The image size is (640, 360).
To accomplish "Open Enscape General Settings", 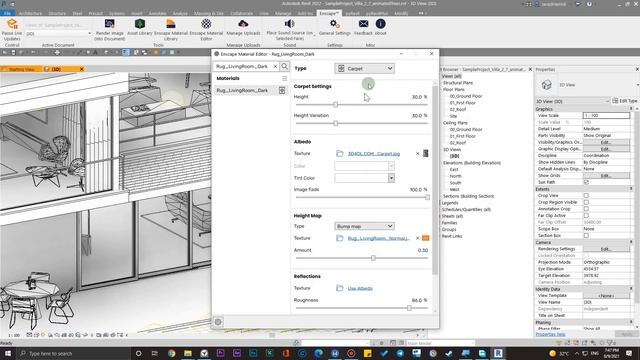I will [x=334, y=24].
